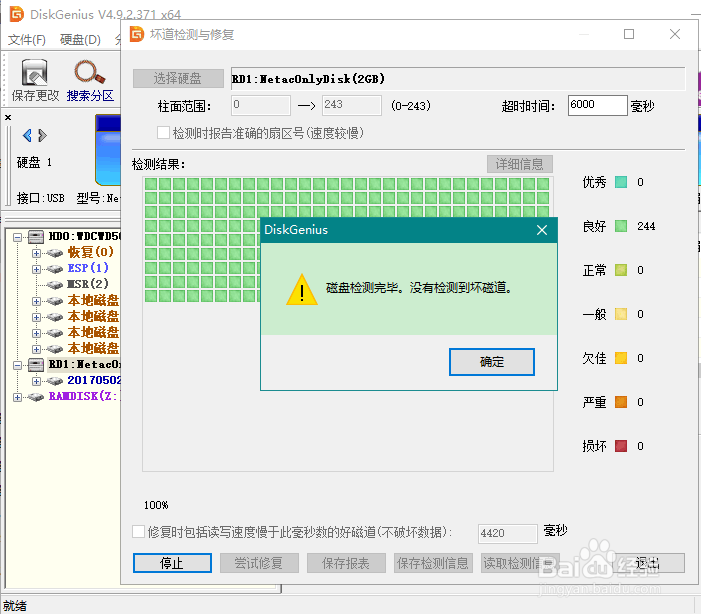
Task: Select the RD1 removable disk drive icon
Action: 36,364
